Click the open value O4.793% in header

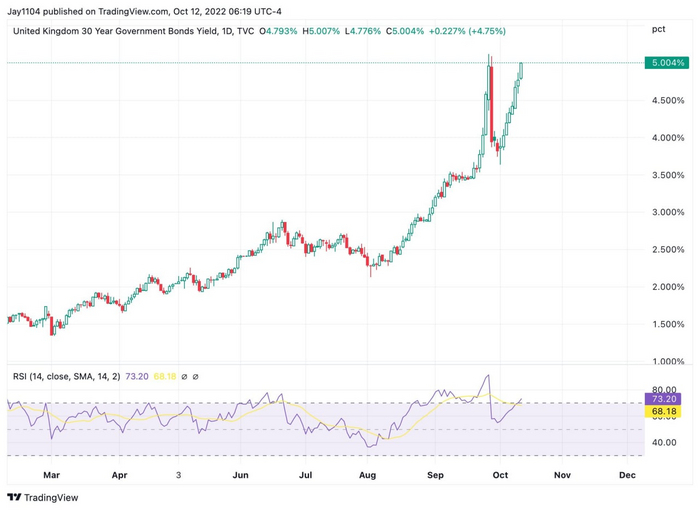coord(278,31)
